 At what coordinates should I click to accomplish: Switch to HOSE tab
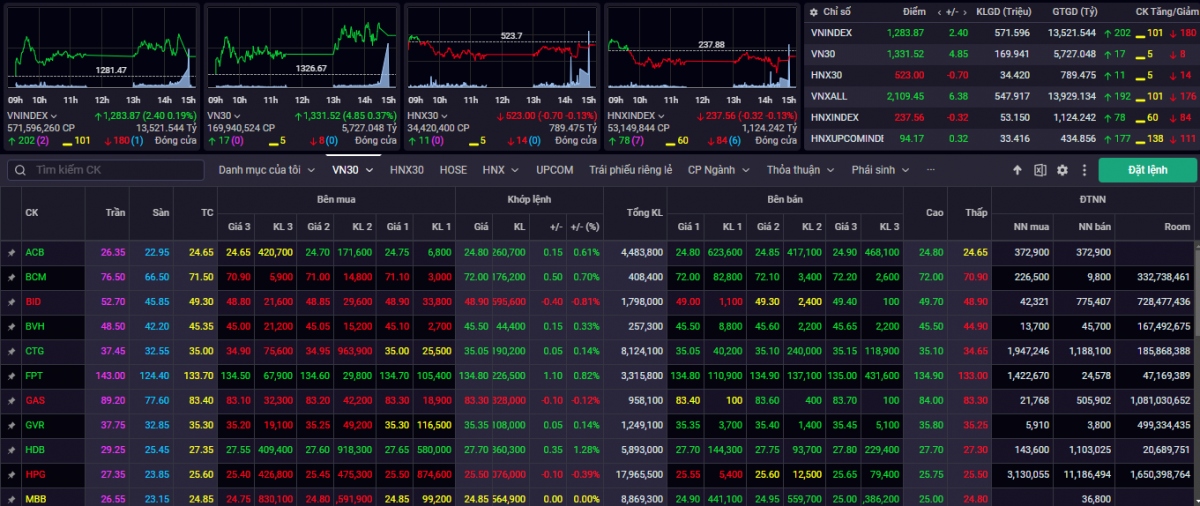pos(453,170)
